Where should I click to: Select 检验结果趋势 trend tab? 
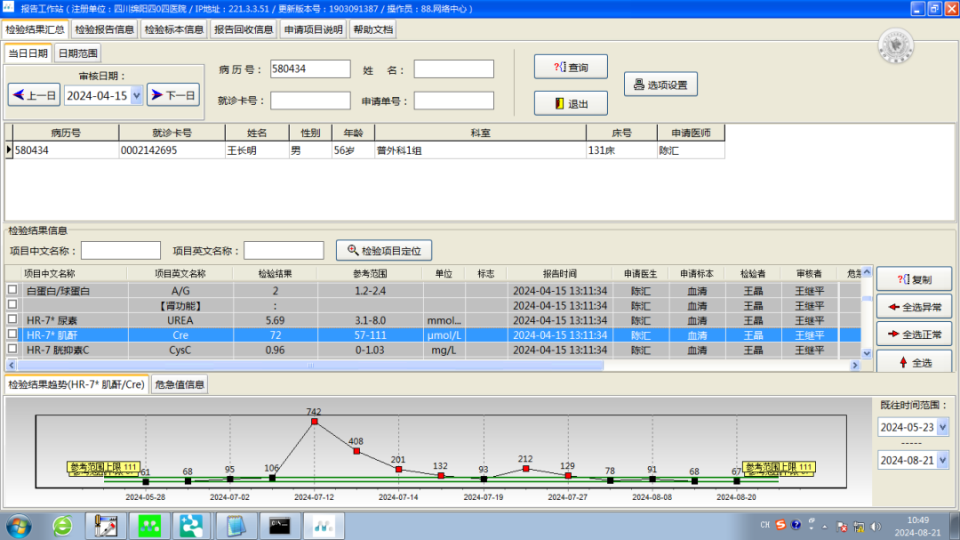[77, 384]
